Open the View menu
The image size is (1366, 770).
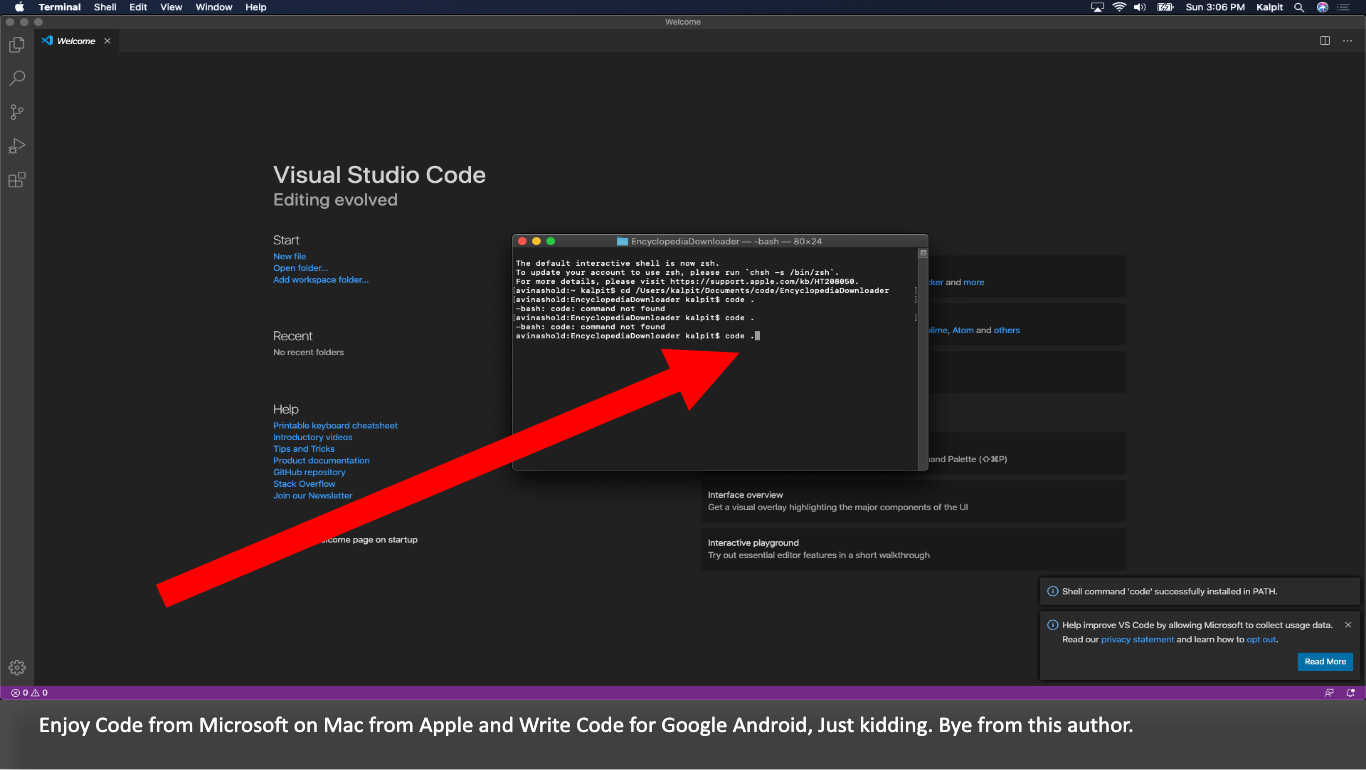[171, 7]
